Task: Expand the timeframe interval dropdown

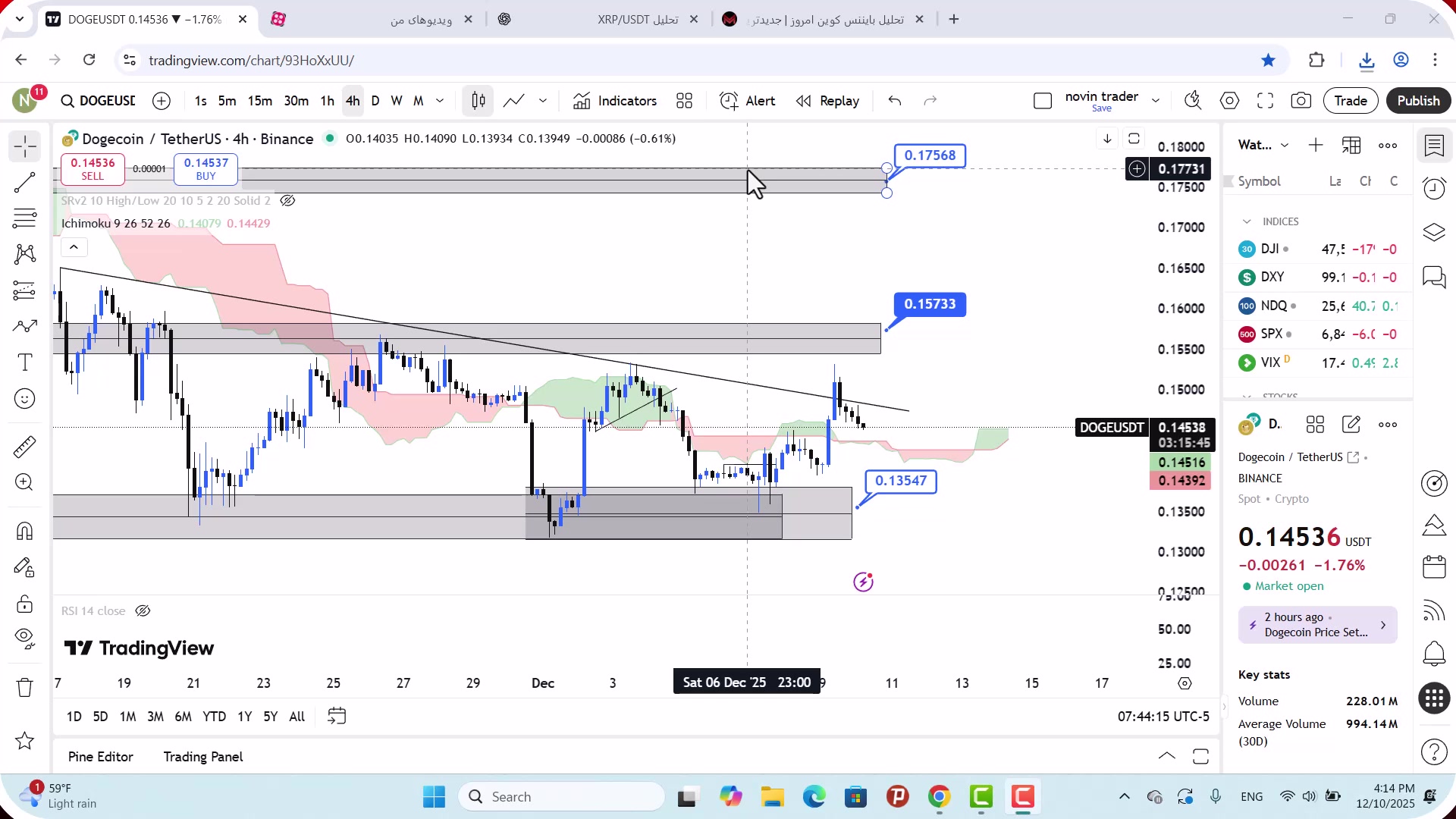Action: click(440, 101)
